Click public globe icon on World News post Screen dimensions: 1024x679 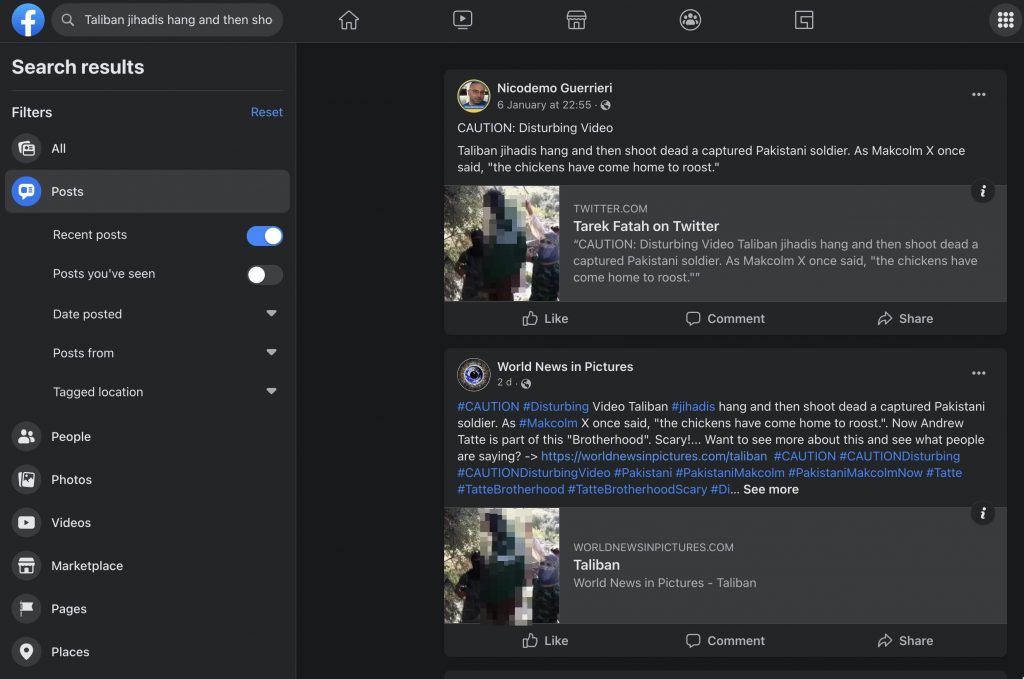point(526,383)
